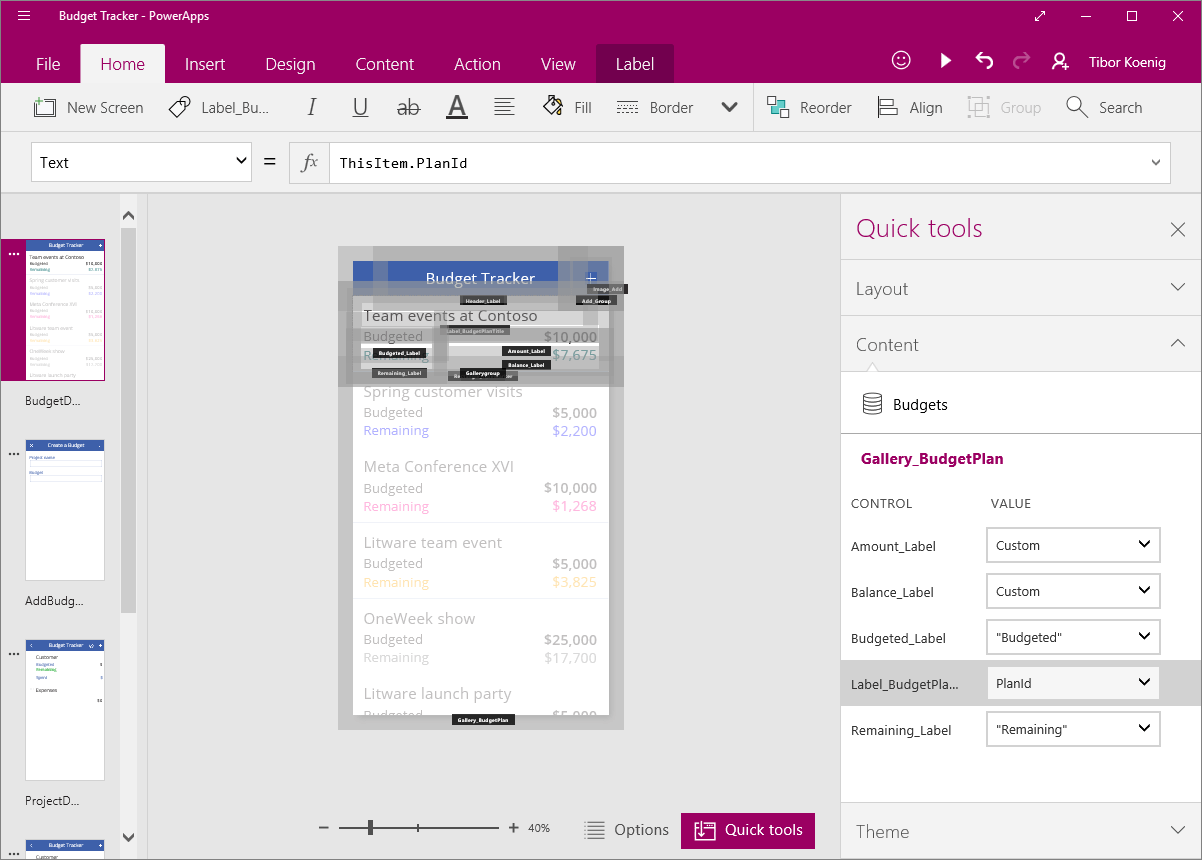
Task: Send feedback with the smiley face icon
Action: [x=901, y=61]
